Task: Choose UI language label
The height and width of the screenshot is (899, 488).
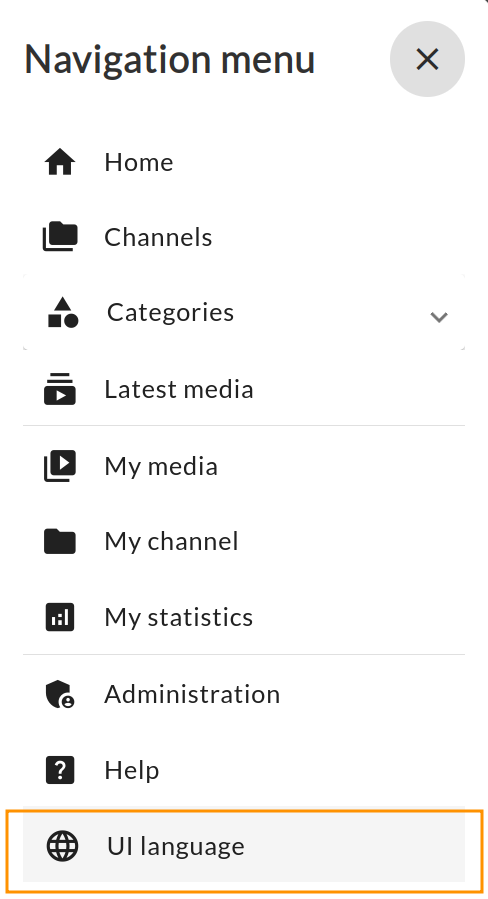Action: [176, 846]
